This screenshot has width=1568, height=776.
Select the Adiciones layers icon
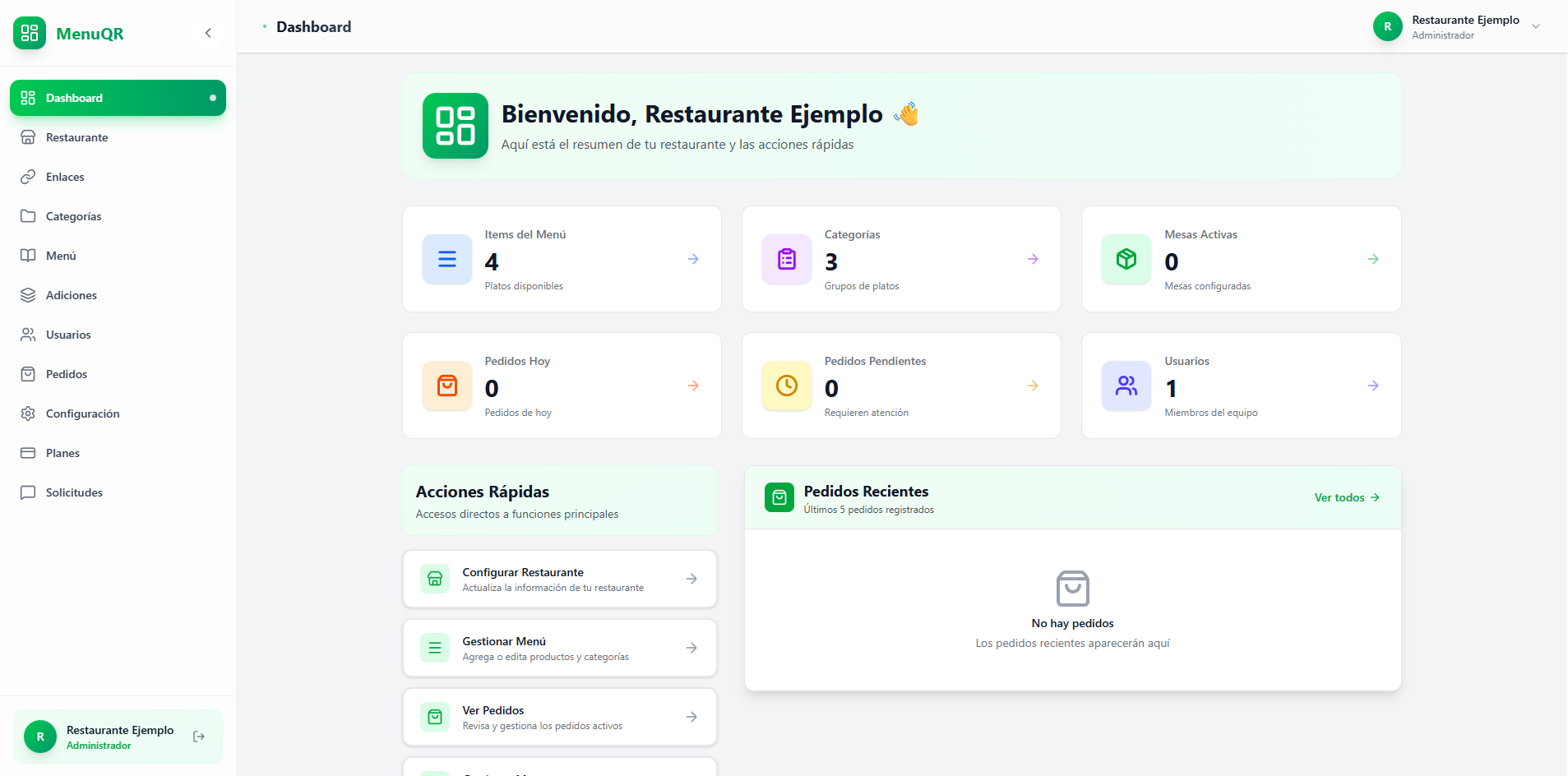coord(28,295)
